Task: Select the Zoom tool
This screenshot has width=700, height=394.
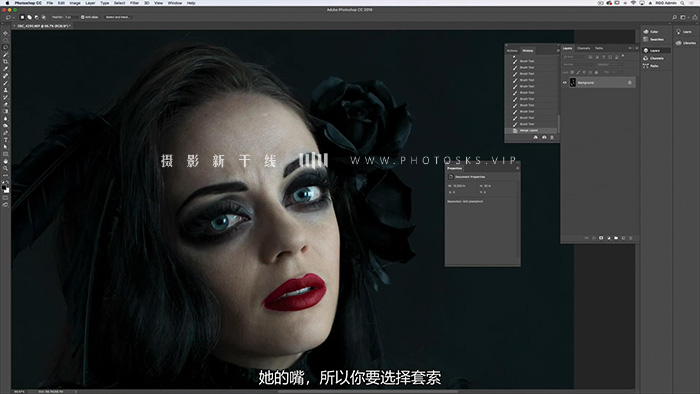Action: tap(5, 168)
